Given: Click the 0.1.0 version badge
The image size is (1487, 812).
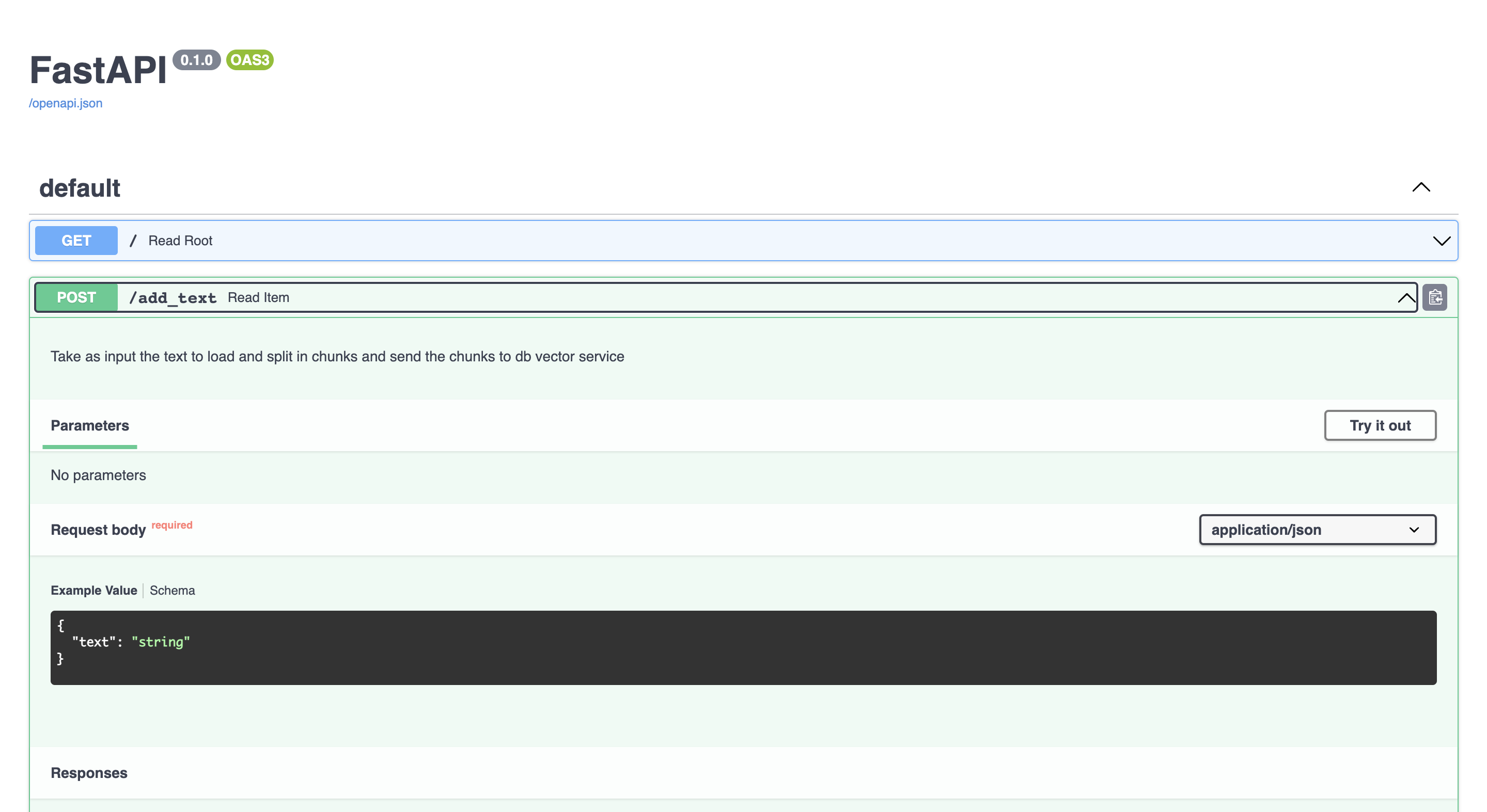Looking at the screenshot, I should [196, 60].
